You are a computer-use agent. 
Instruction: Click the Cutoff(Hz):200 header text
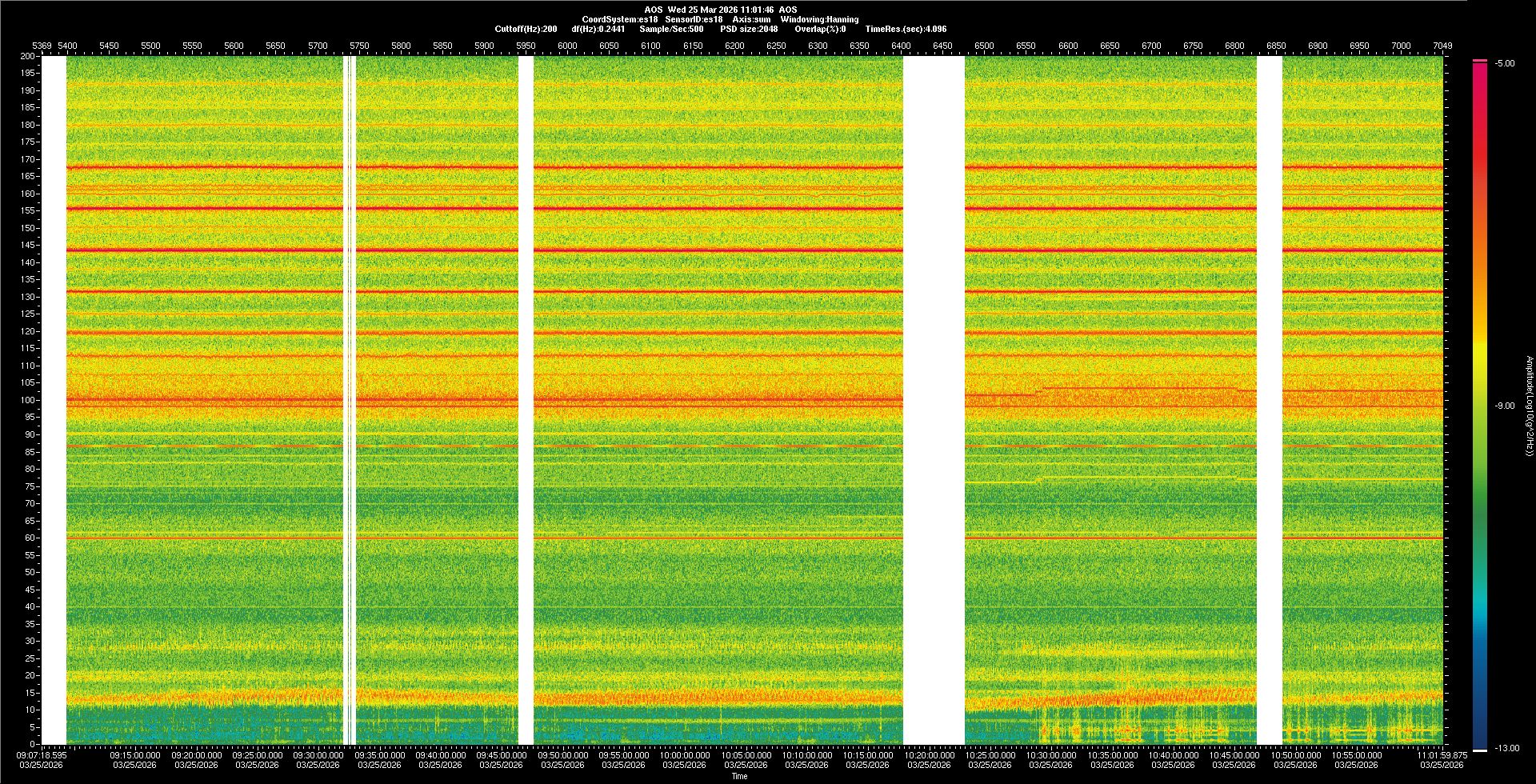[526, 30]
